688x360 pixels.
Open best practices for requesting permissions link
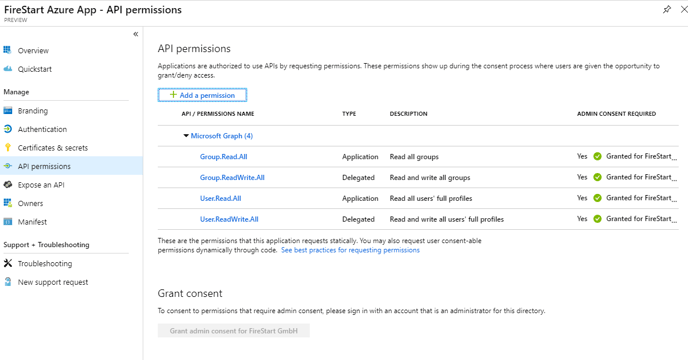tap(350, 250)
